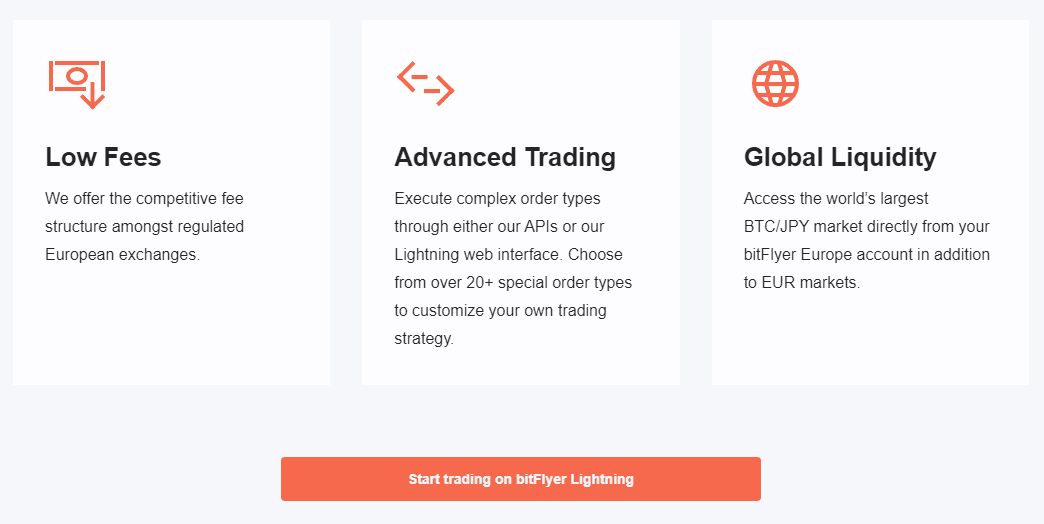Select the Advanced Trading heading
Viewport: 1044px width, 524px height.
505,157
